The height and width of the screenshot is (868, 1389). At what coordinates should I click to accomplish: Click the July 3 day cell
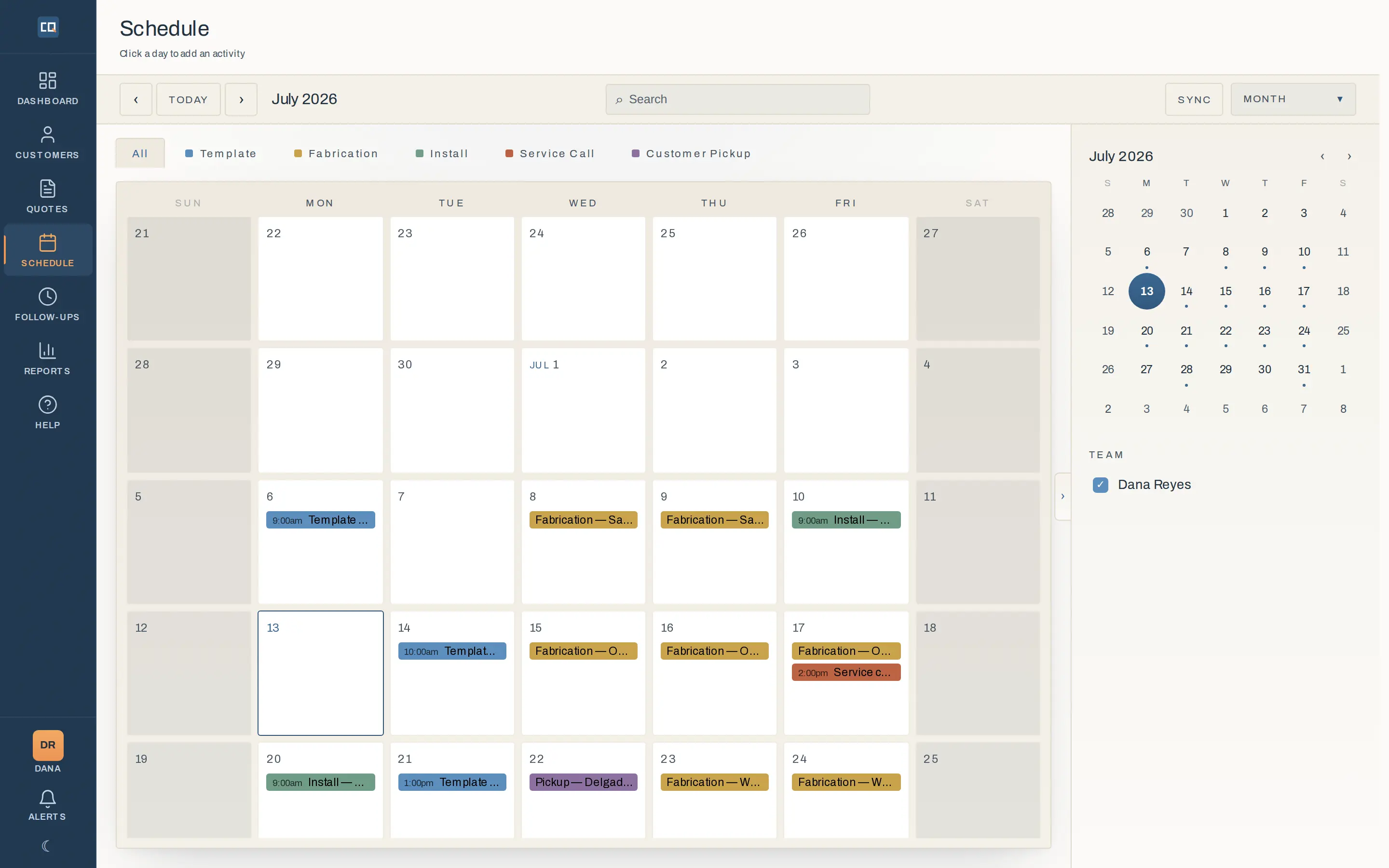tap(846, 410)
